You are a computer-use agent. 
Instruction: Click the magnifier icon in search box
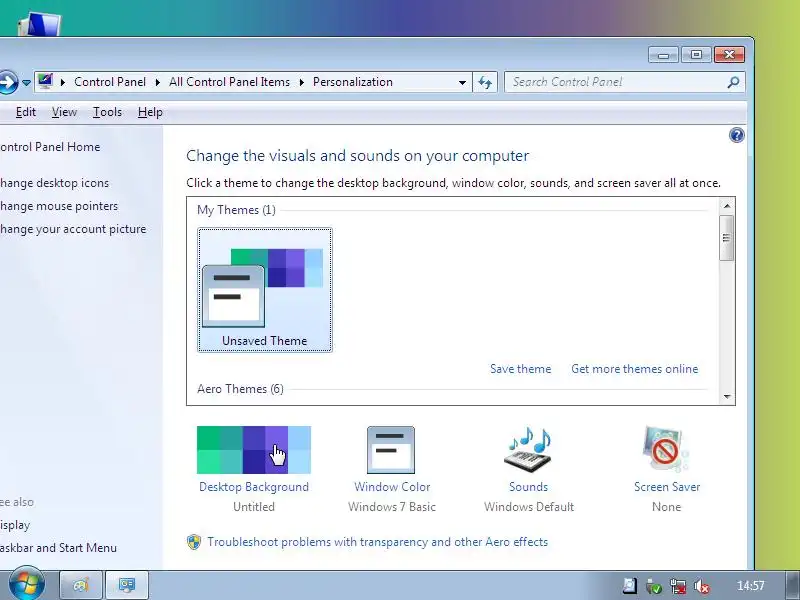[x=733, y=82]
